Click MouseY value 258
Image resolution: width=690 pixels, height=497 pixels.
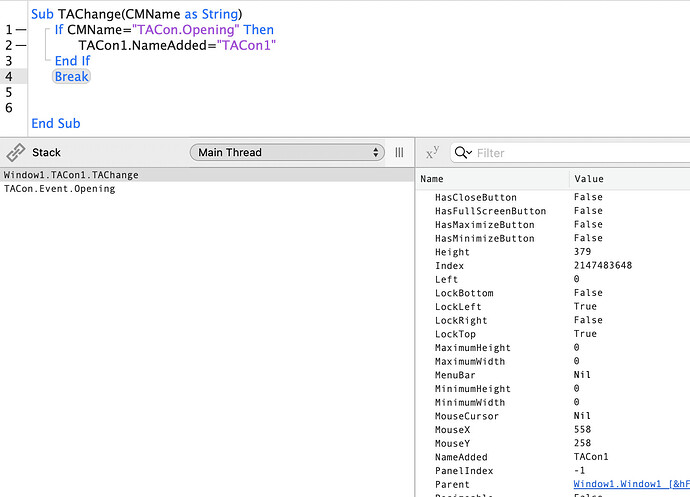(x=582, y=443)
